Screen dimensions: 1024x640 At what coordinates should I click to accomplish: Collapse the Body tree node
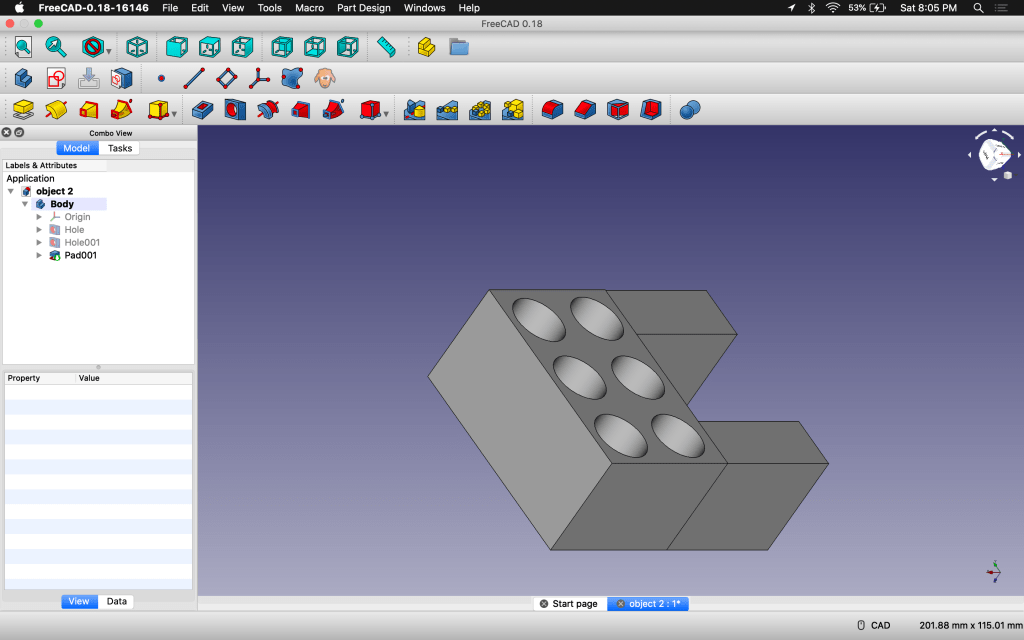[26, 204]
